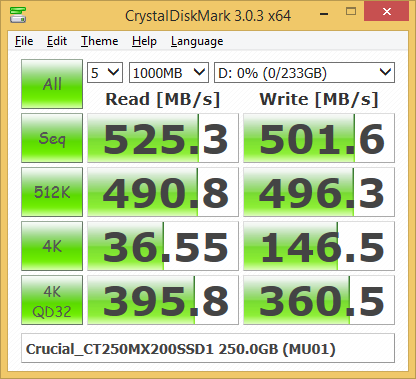Start the 512K test
Viewport: 416px width, 379px height.
coord(52,192)
